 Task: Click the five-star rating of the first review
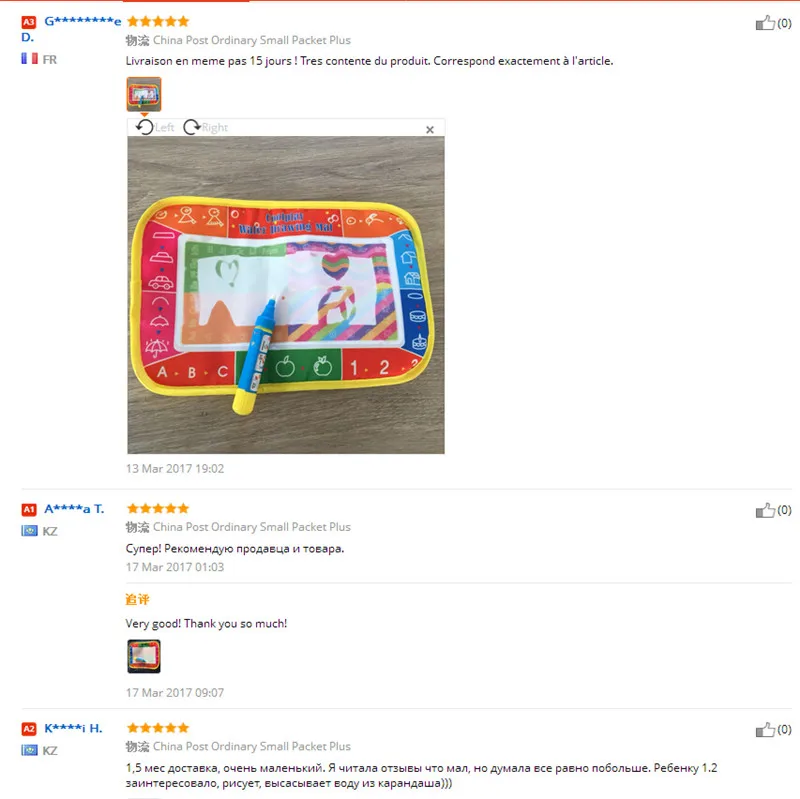[x=158, y=21]
